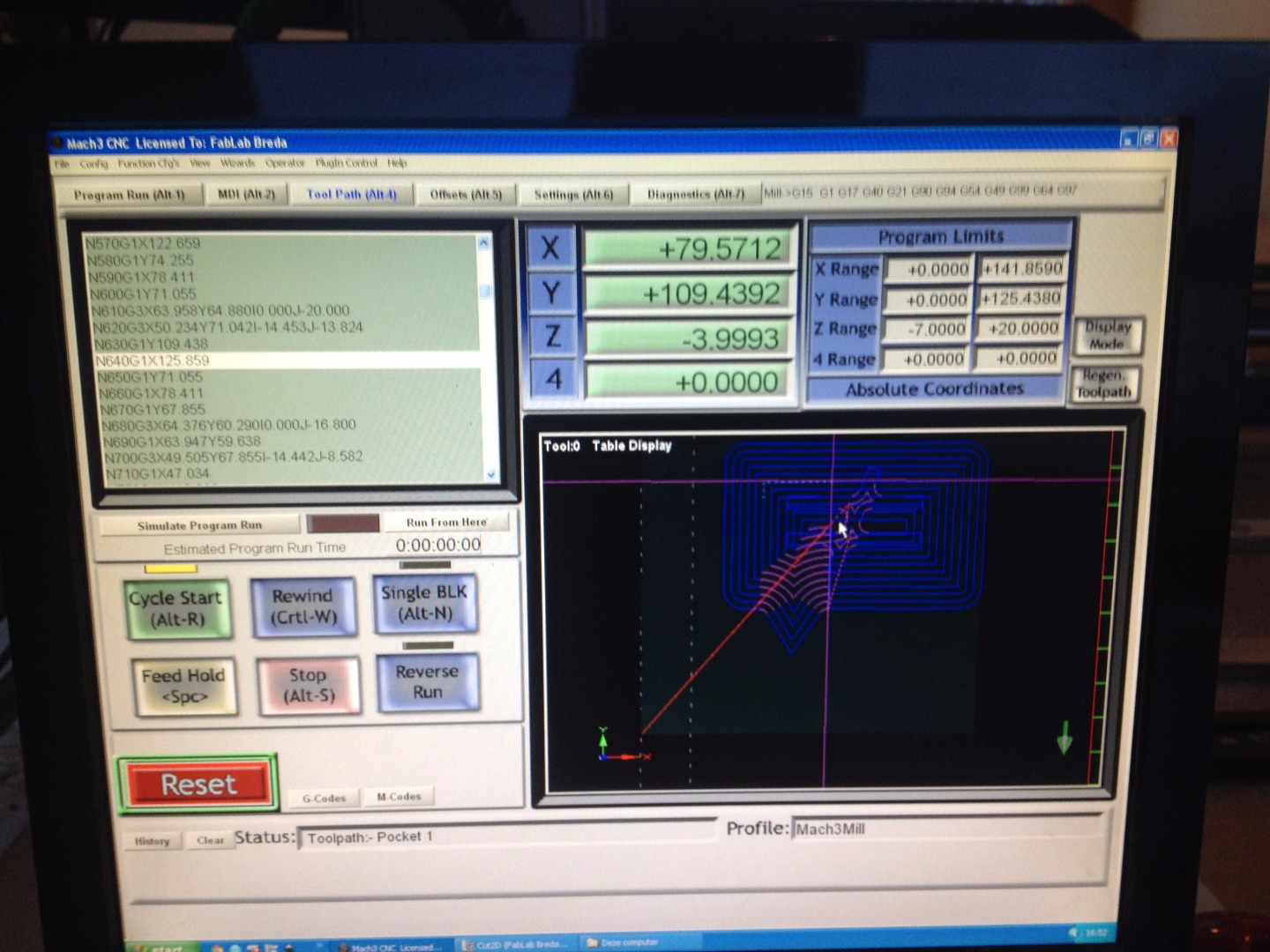
Task: Click the Y Range maximum +125.4380
Action: [1020, 298]
